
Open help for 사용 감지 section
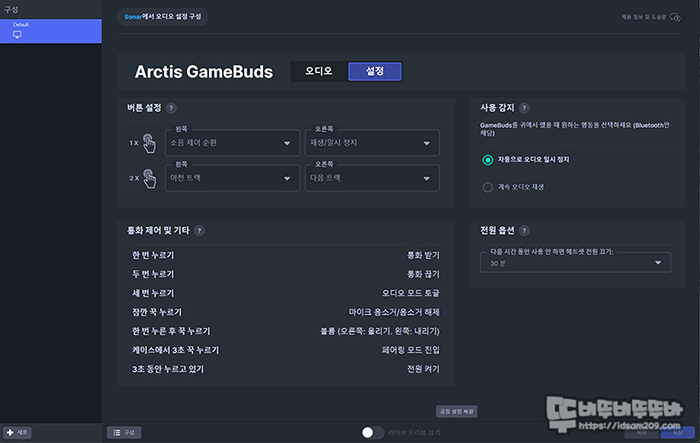pyautogui.click(x=525, y=108)
